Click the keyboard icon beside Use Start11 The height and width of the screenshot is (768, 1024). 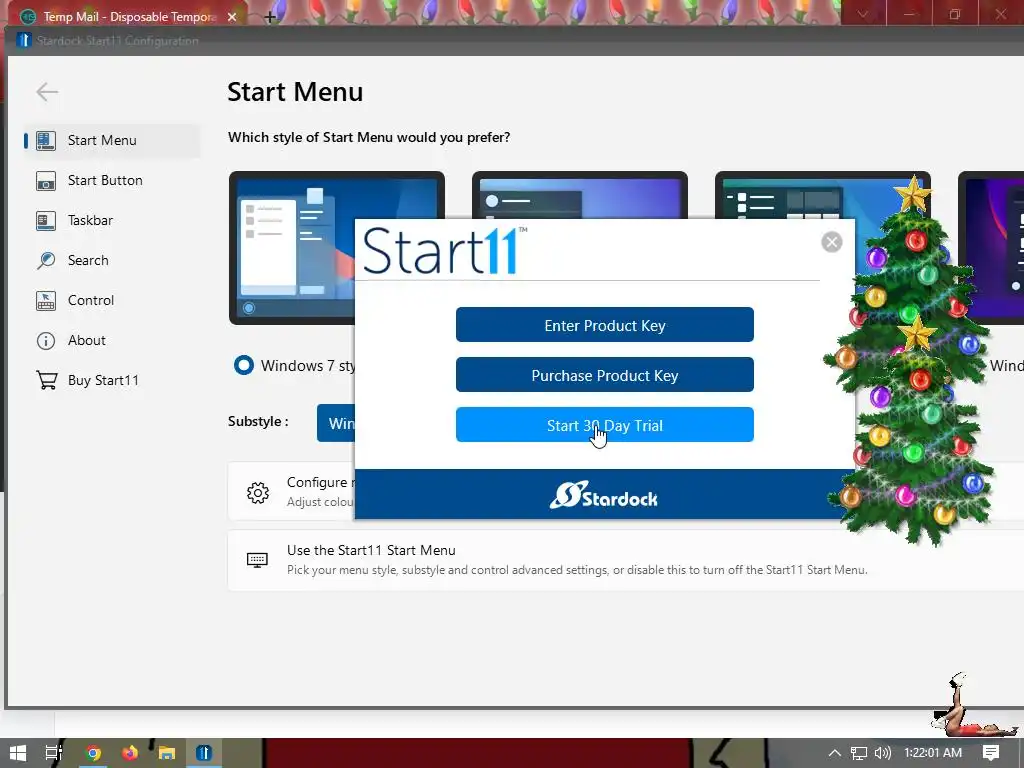coord(257,560)
